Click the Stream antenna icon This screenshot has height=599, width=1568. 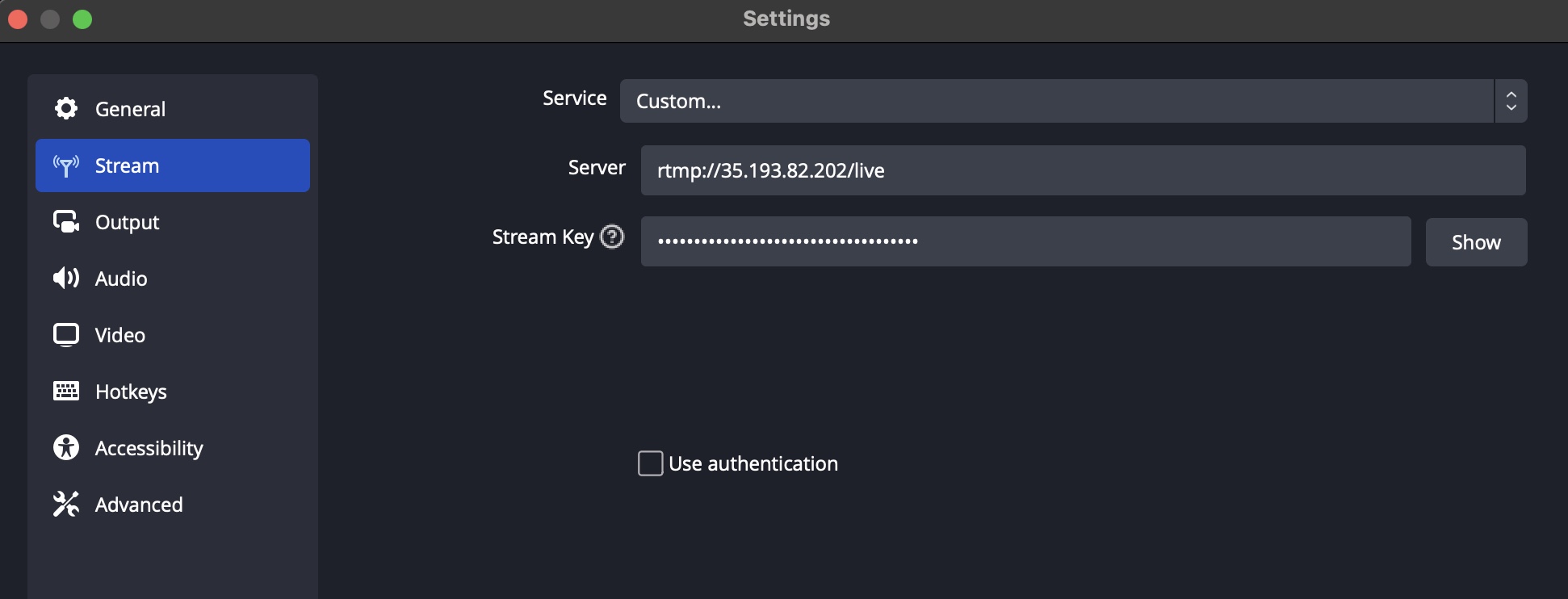pyautogui.click(x=66, y=165)
